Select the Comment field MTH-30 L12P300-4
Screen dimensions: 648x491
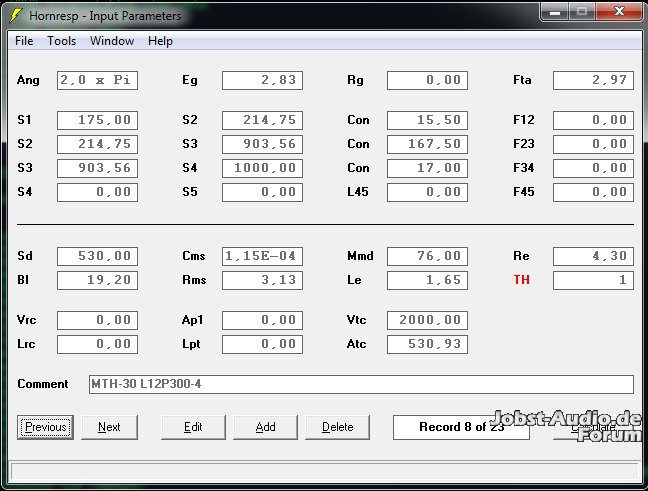coord(360,384)
